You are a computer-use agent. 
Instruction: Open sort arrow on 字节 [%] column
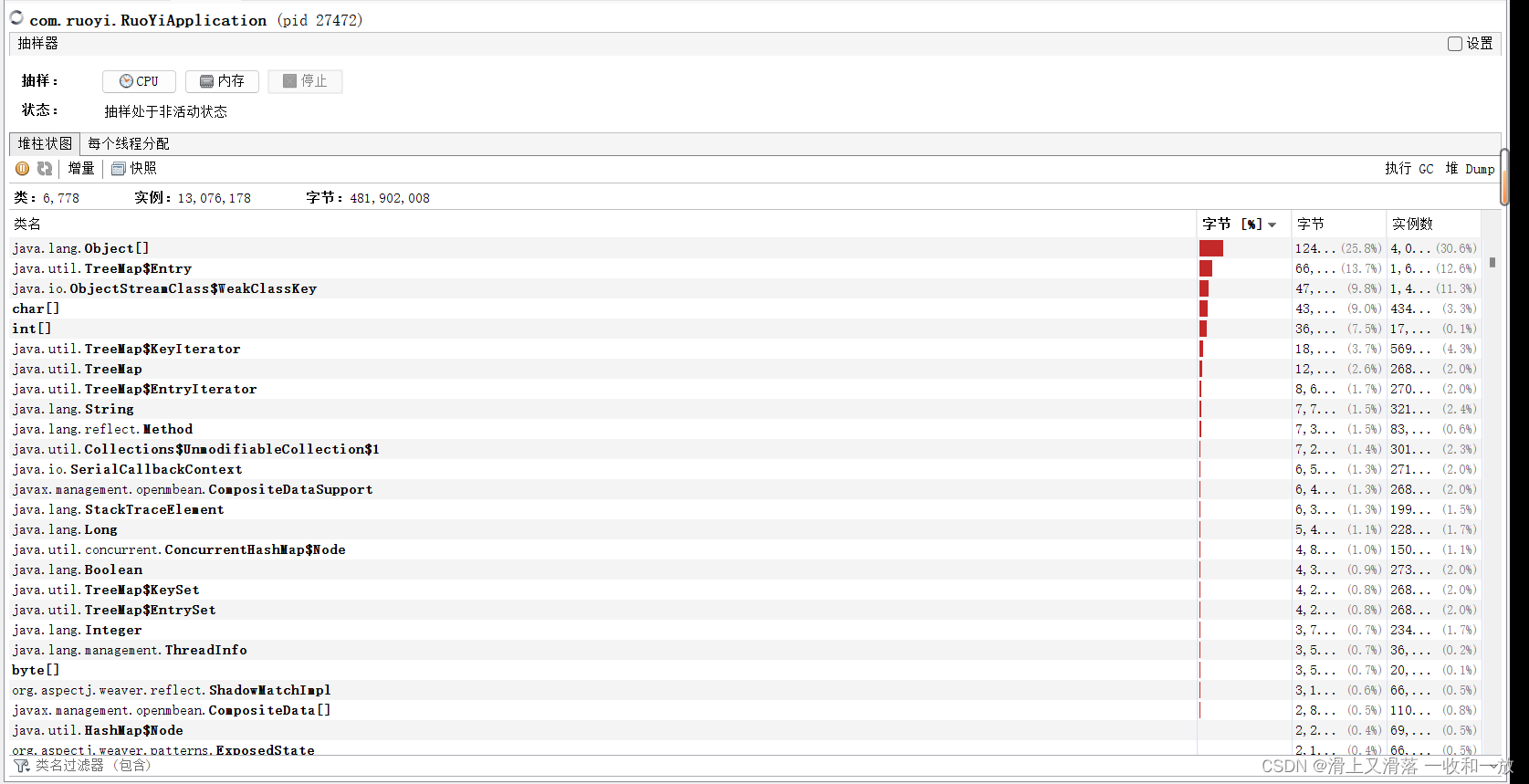1272,225
